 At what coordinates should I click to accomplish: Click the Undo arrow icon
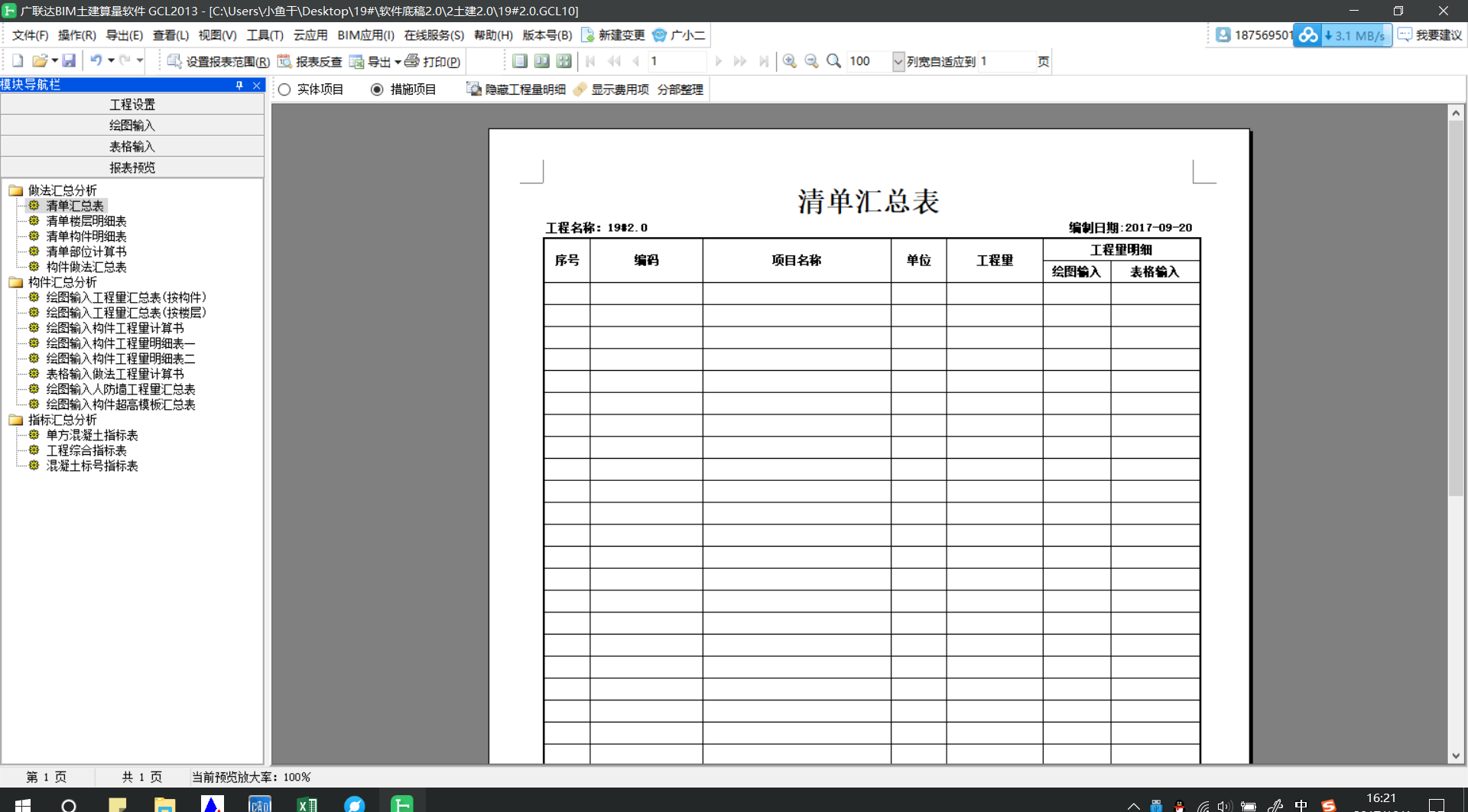[96, 61]
